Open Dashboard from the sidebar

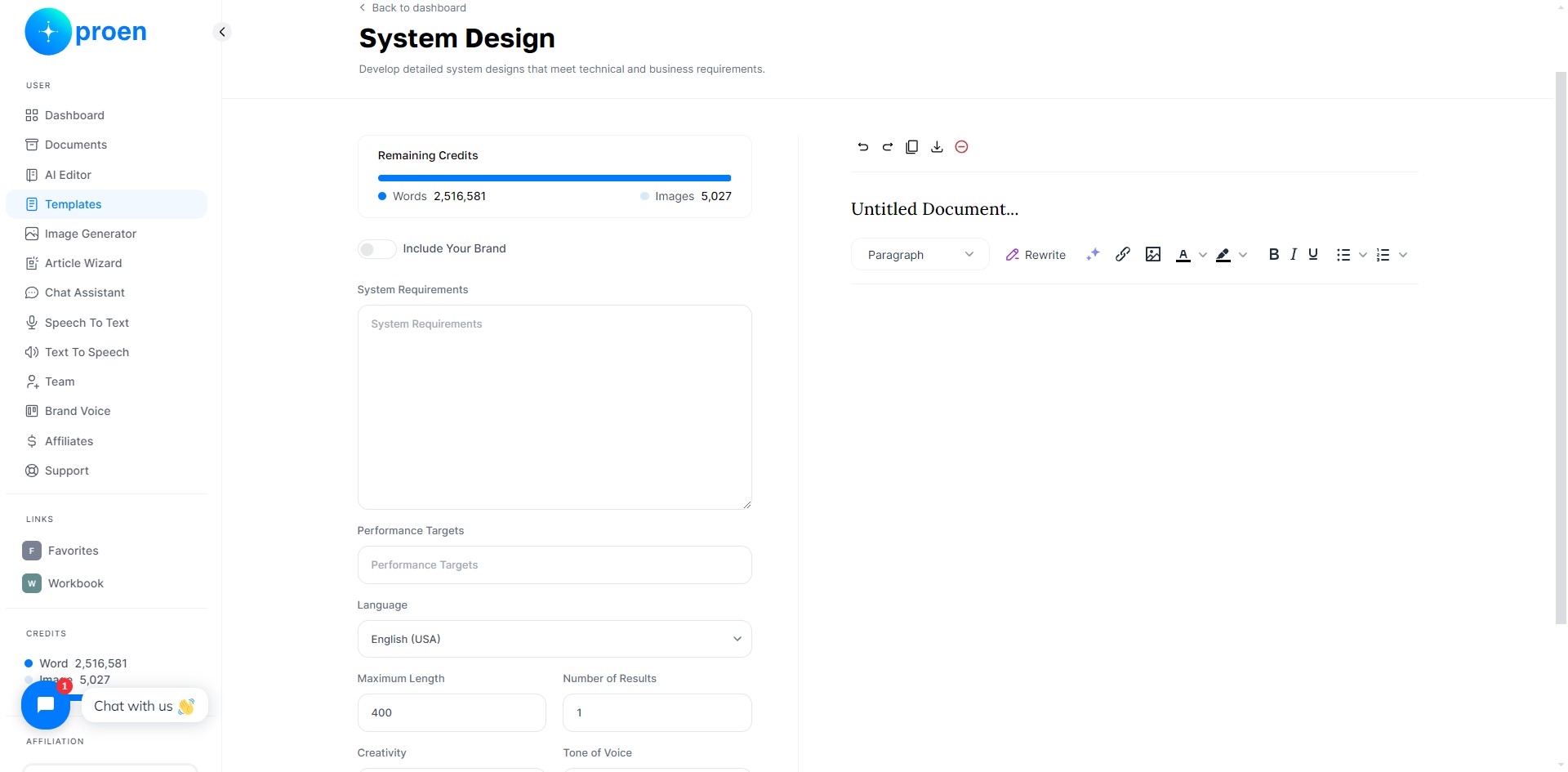click(x=106, y=115)
